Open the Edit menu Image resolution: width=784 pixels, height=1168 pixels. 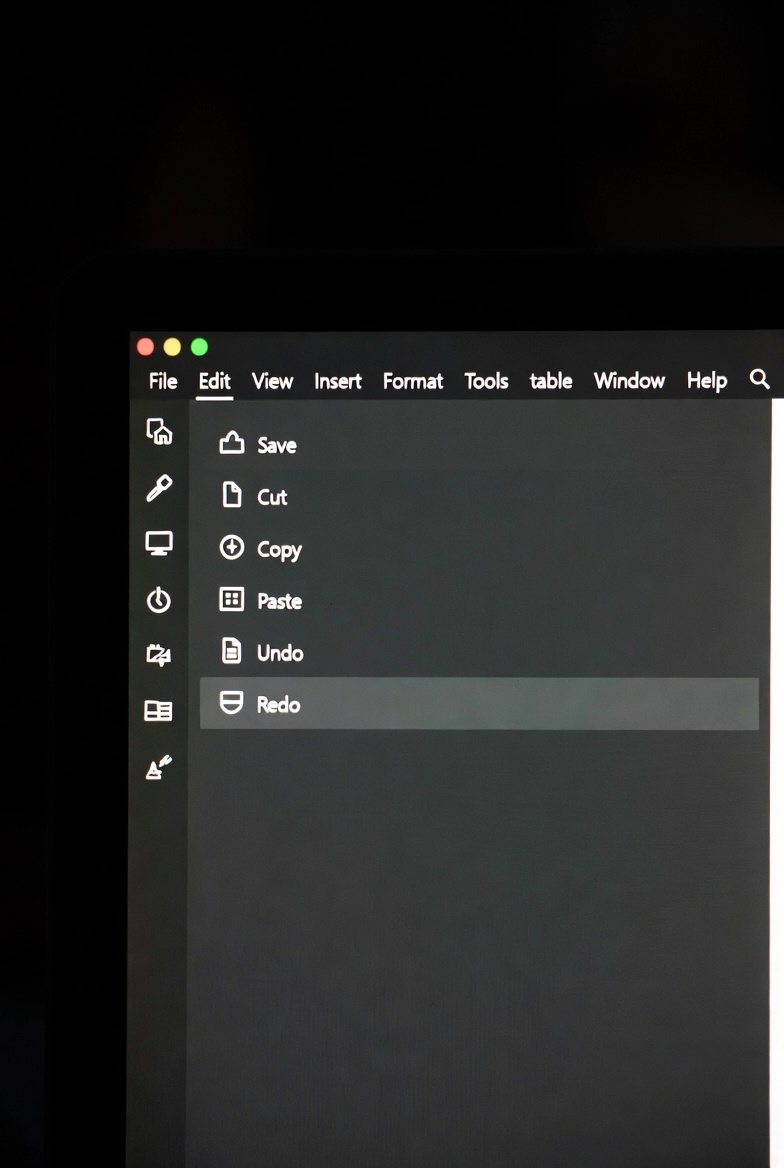[215, 381]
